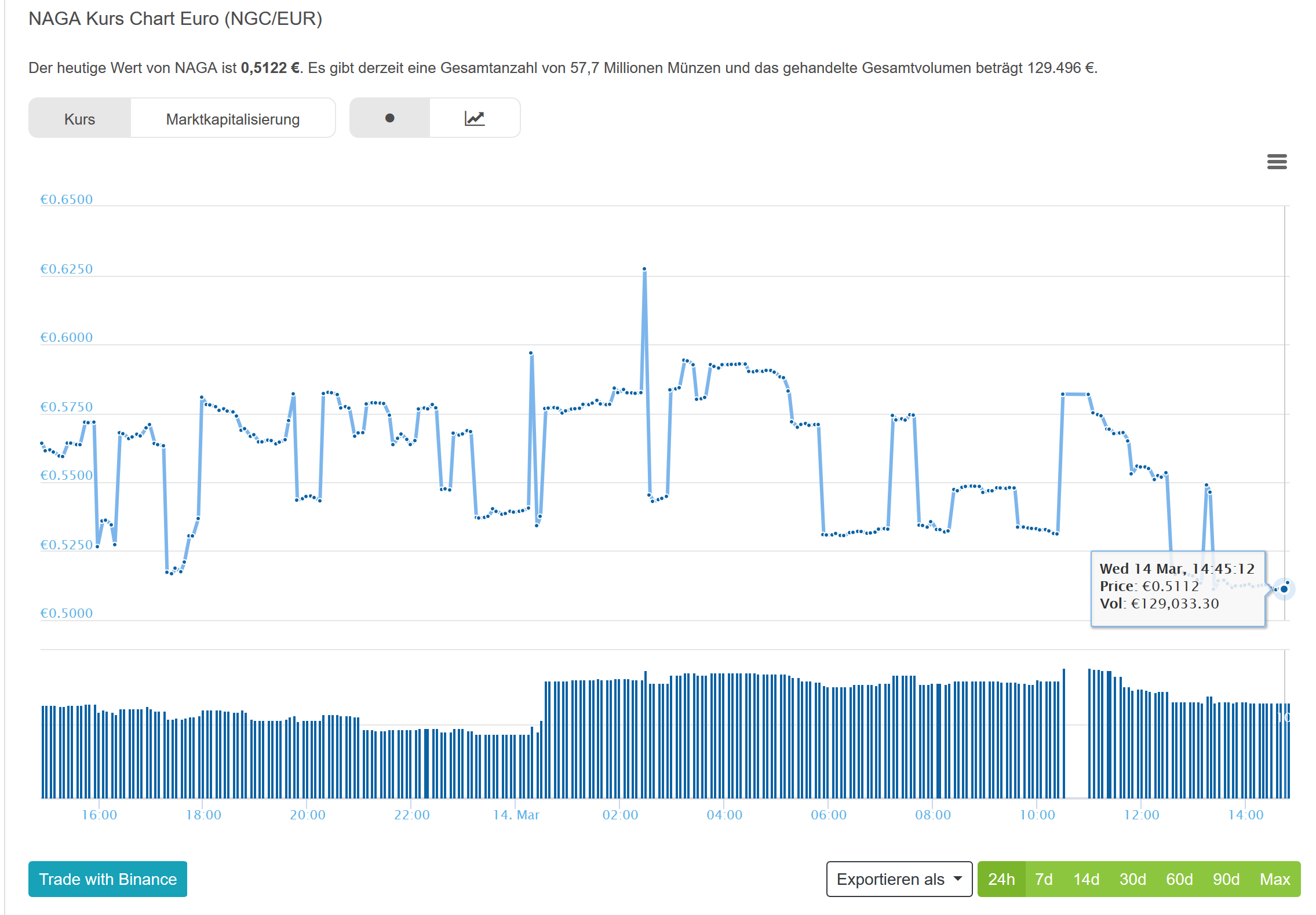The image size is (1316, 915).
Task: Switch to Marktkapitalisierung tab
Action: tap(232, 119)
